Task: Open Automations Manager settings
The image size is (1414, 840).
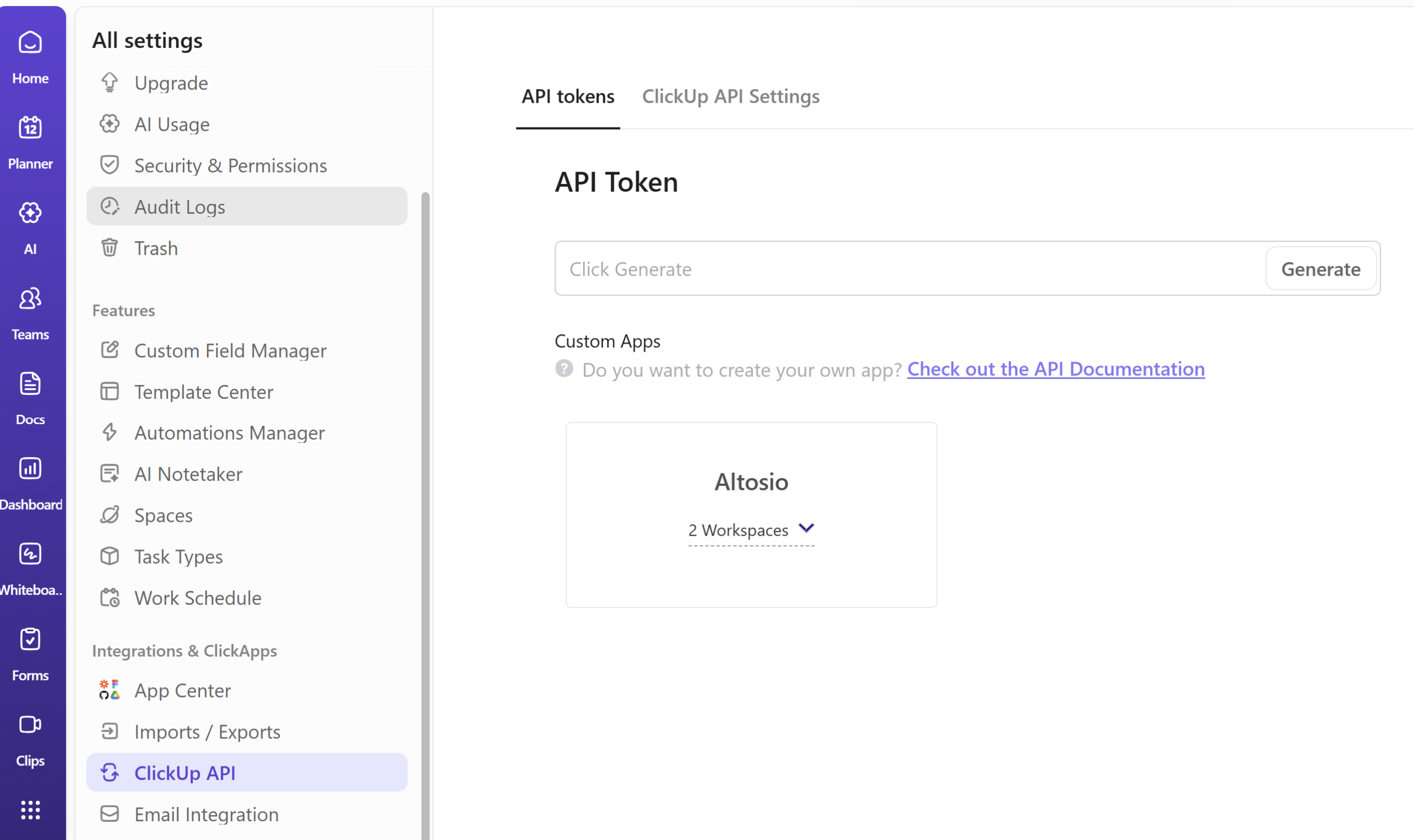Action: pyautogui.click(x=229, y=433)
